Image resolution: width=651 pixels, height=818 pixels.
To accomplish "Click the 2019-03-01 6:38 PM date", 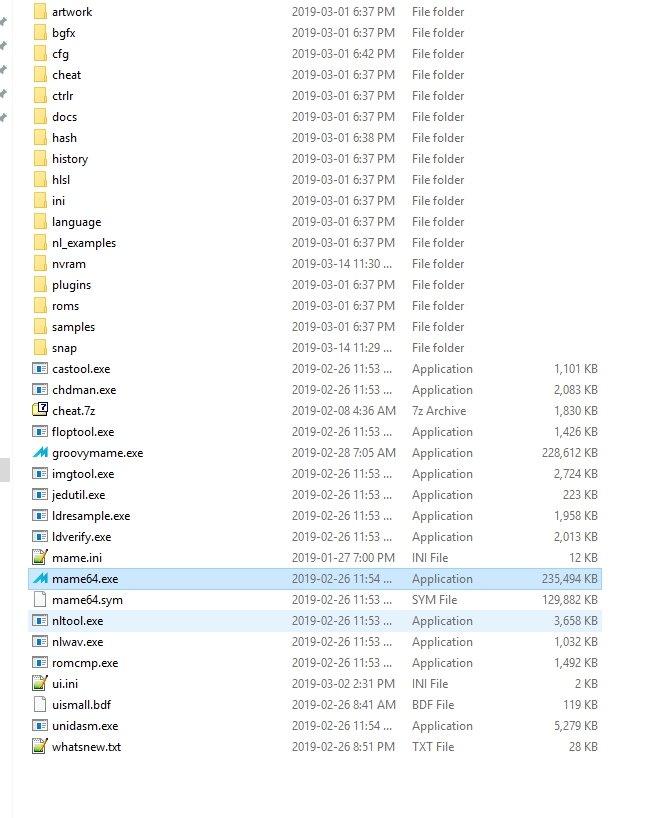I will [x=343, y=138].
